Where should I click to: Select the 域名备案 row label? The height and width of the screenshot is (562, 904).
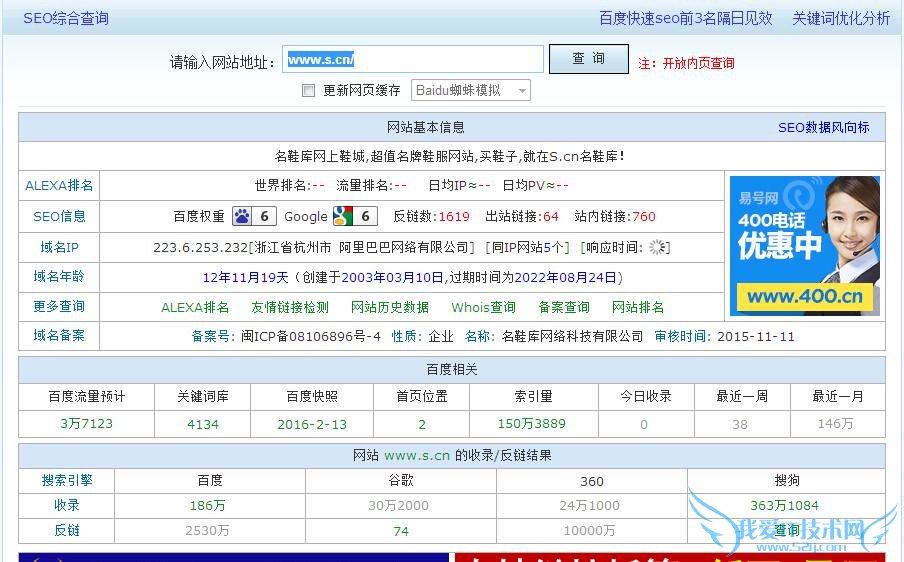[x=59, y=335]
